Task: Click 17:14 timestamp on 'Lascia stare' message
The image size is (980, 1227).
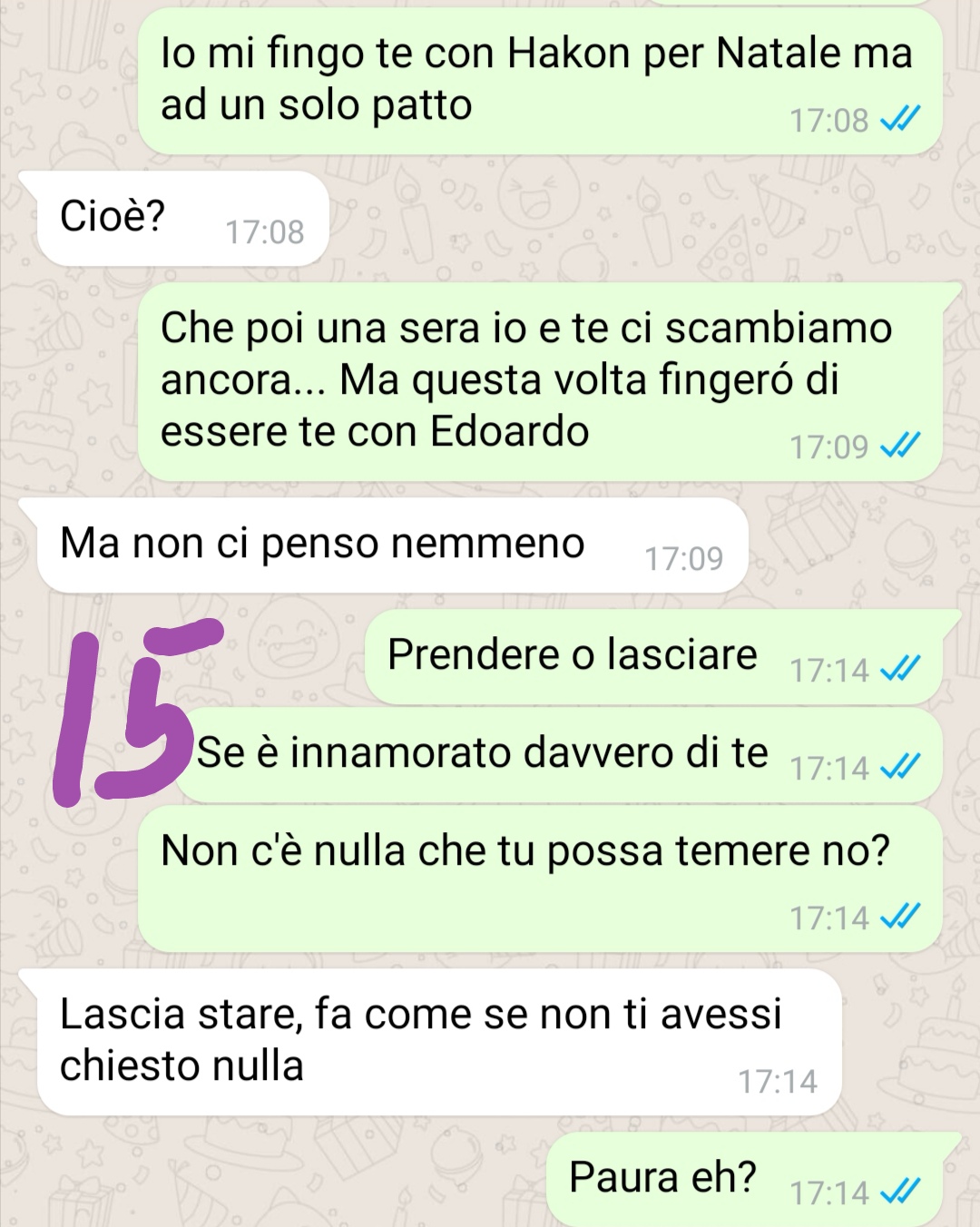Action: point(777,1082)
